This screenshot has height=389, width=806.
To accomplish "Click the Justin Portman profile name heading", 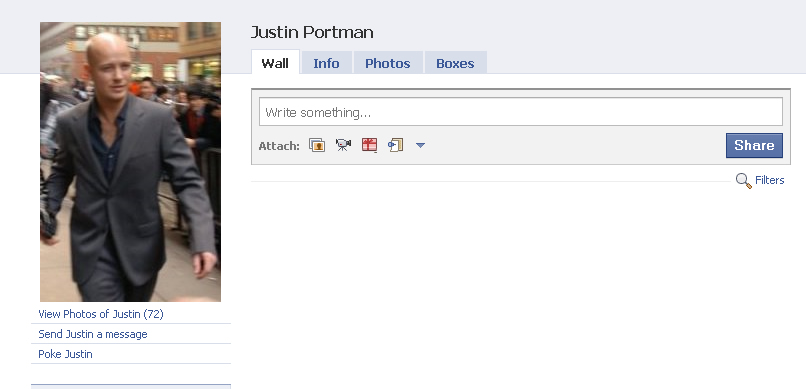I will pyautogui.click(x=312, y=32).
